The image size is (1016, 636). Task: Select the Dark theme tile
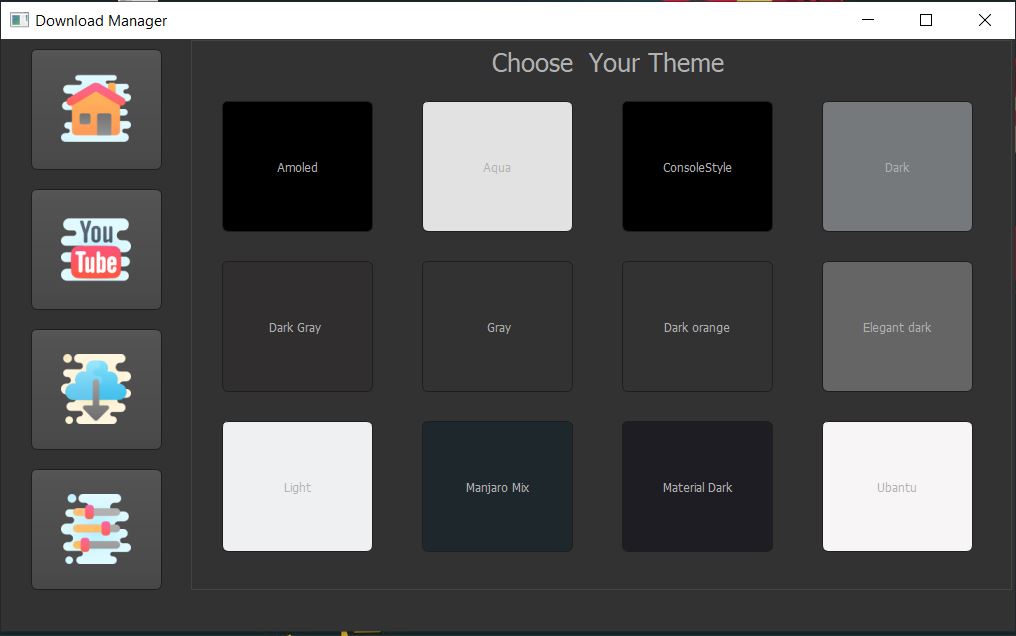click(x=897, y=166)
